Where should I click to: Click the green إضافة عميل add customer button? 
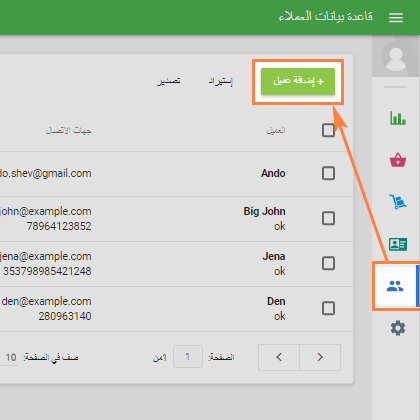coord(298,81)
